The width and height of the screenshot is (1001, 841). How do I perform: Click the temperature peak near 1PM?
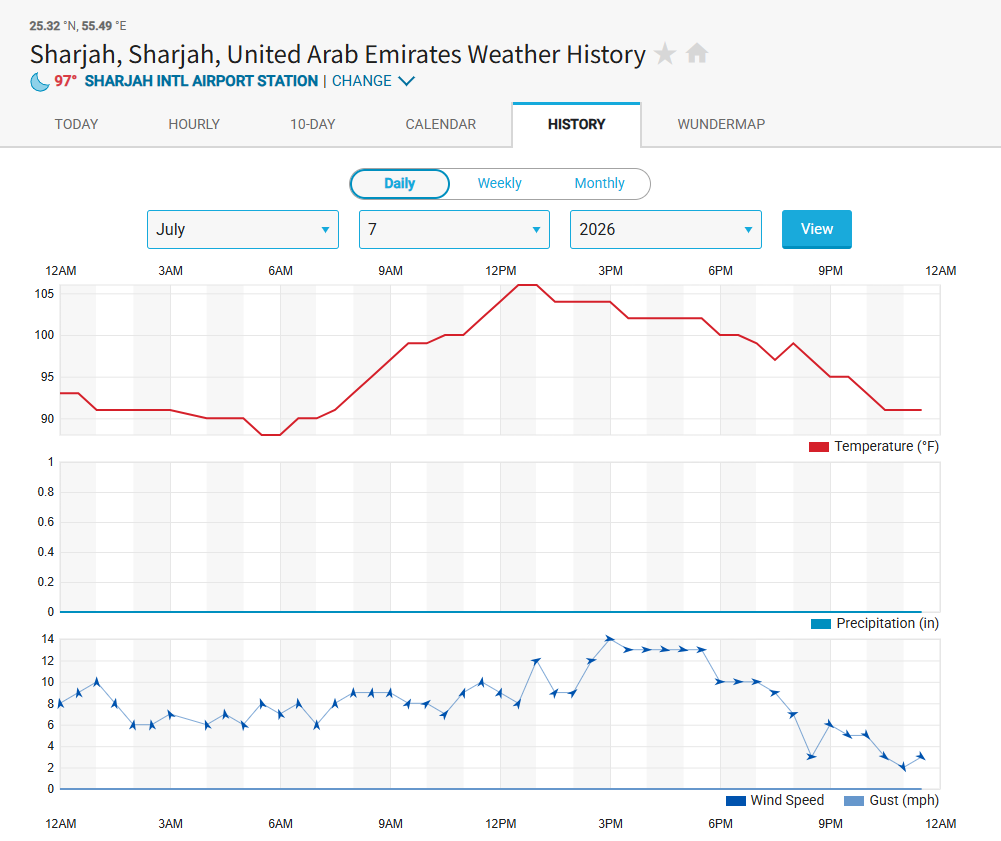527,285
